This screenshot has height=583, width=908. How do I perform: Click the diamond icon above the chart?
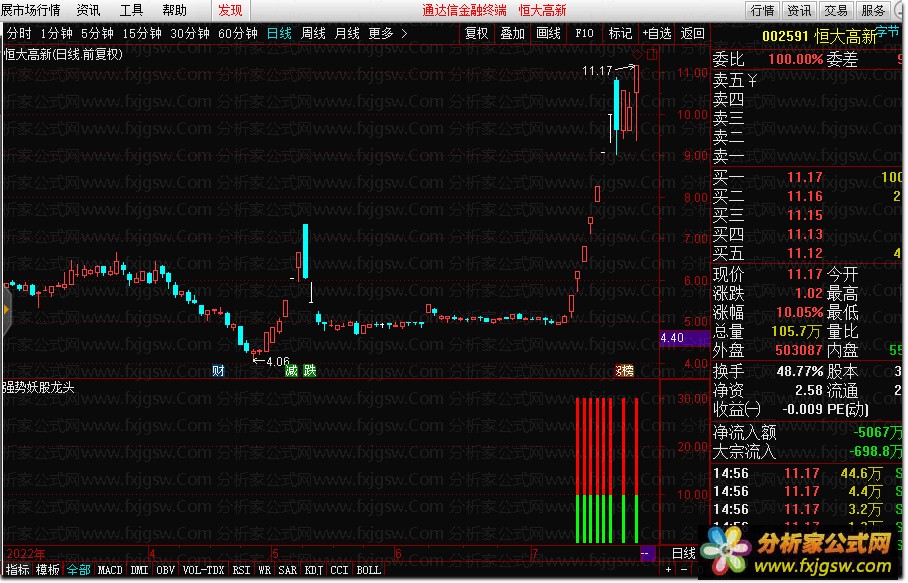pos(637,54)
